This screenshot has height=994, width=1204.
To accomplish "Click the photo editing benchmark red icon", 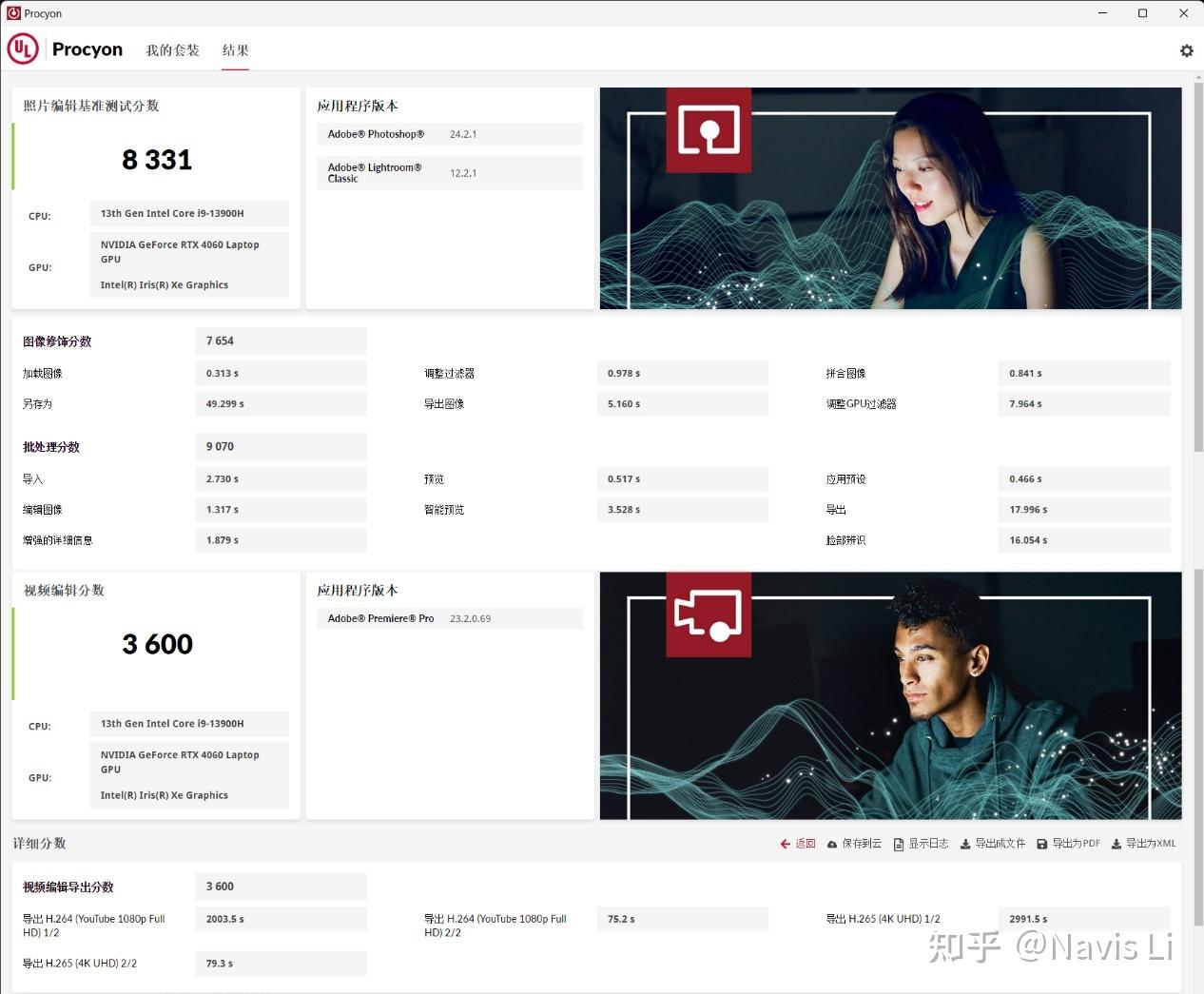I will 709,130.
